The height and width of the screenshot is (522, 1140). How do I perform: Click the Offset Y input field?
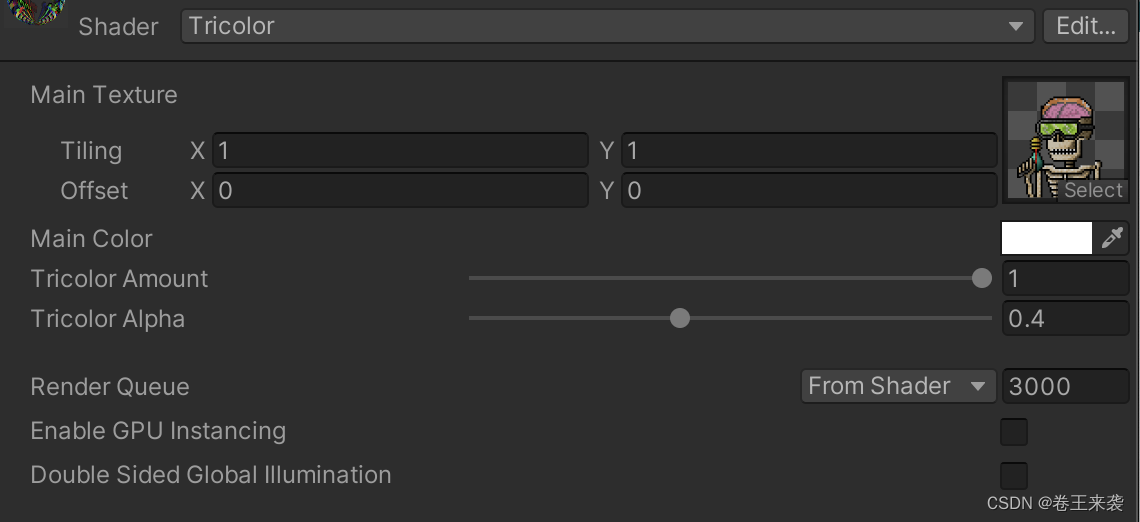pyautogui.click(x=808, y=190)
